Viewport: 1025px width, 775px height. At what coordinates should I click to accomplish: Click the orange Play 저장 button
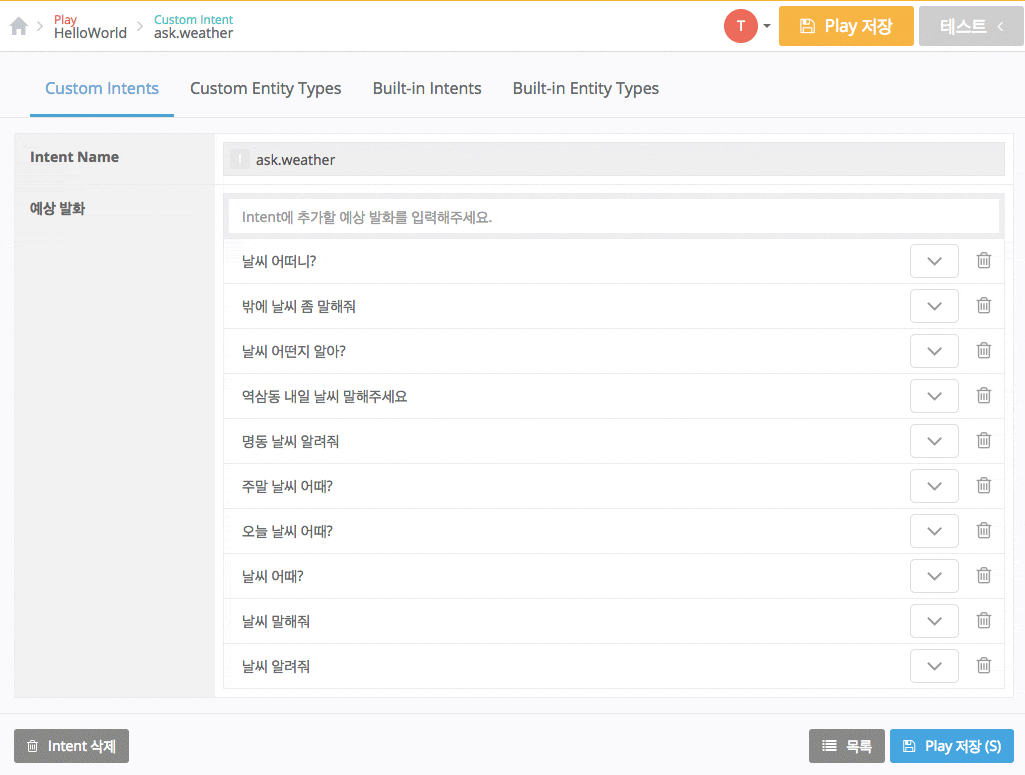click(x=845, y=26)
